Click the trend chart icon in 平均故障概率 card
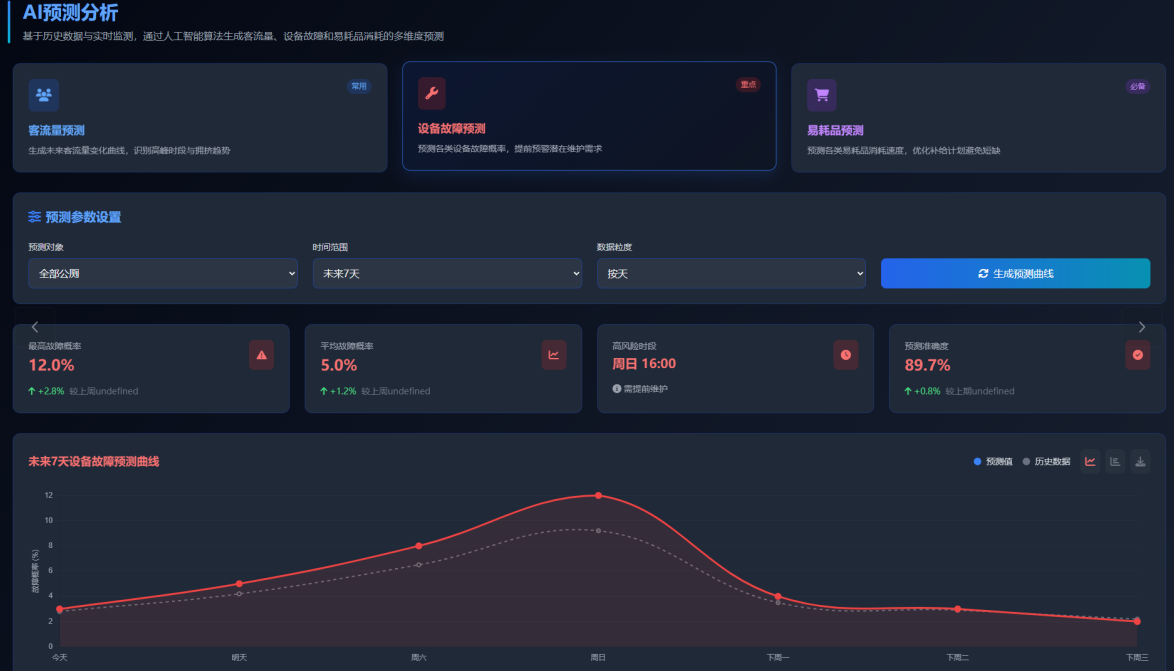The height and width of the screenshot is (671, 1174). coord(553,355)
